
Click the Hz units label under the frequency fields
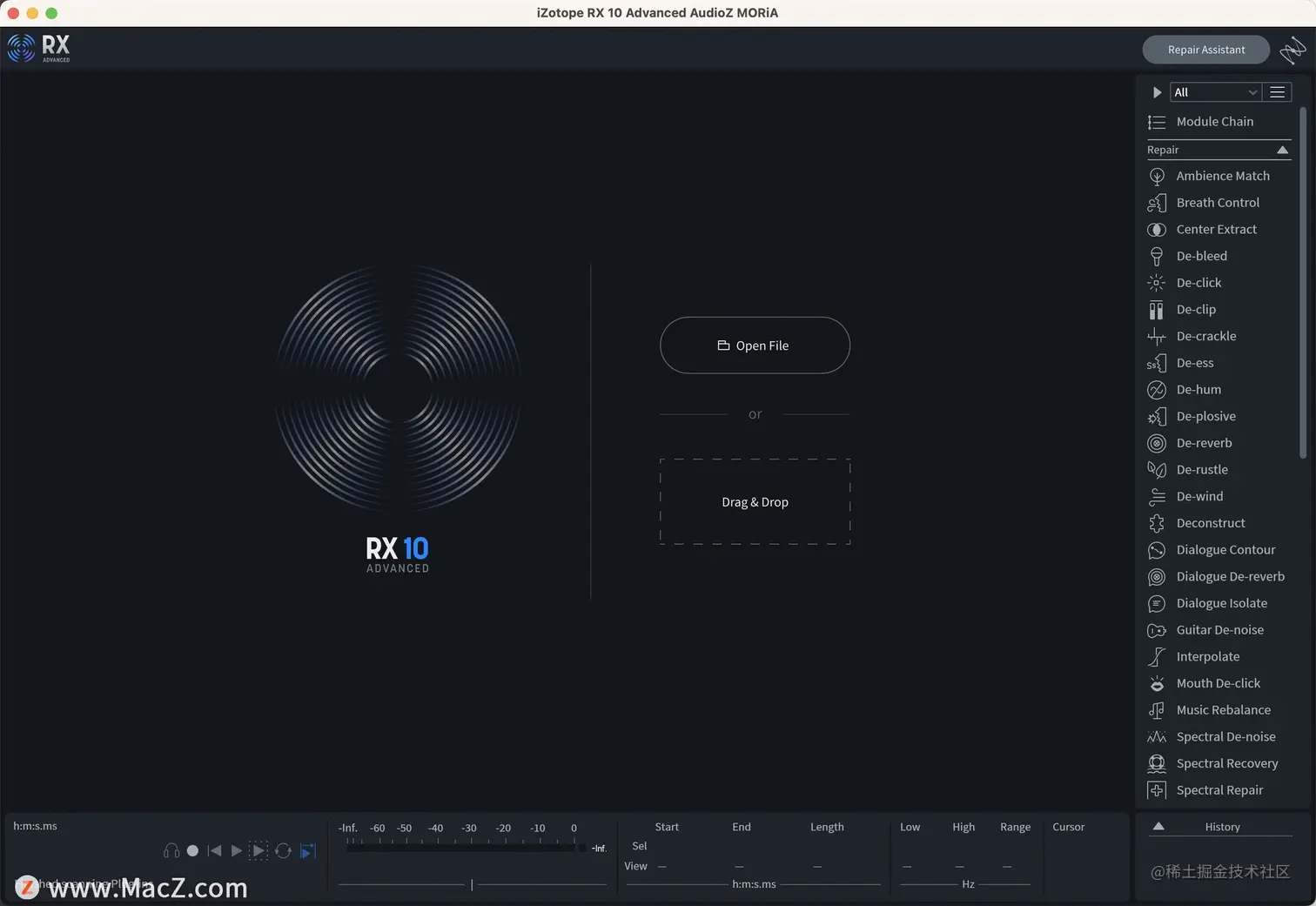pyautogui.click(x=968, y=884)
